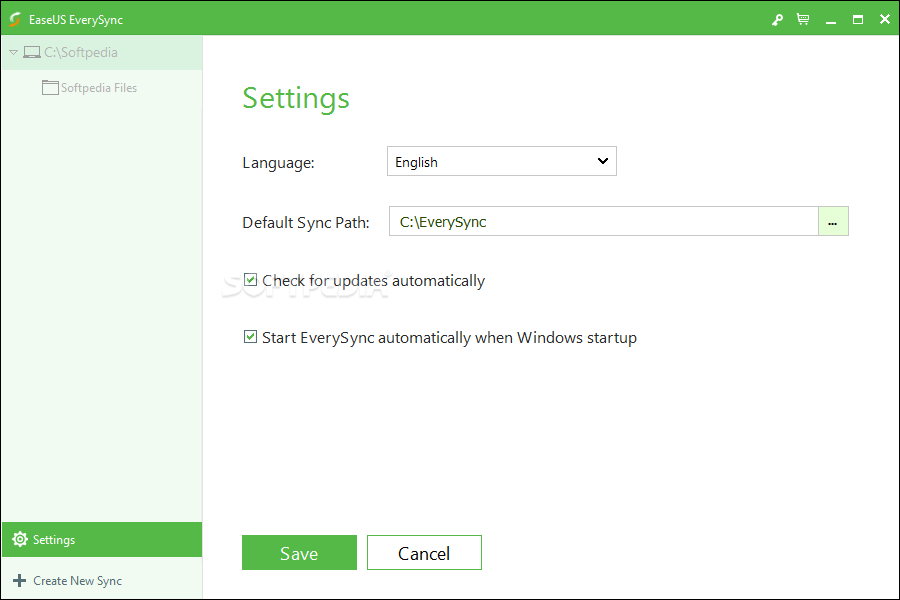Maximize the EverySync window
The width and height of the screenshot is (900, 600).
point(858,20)
